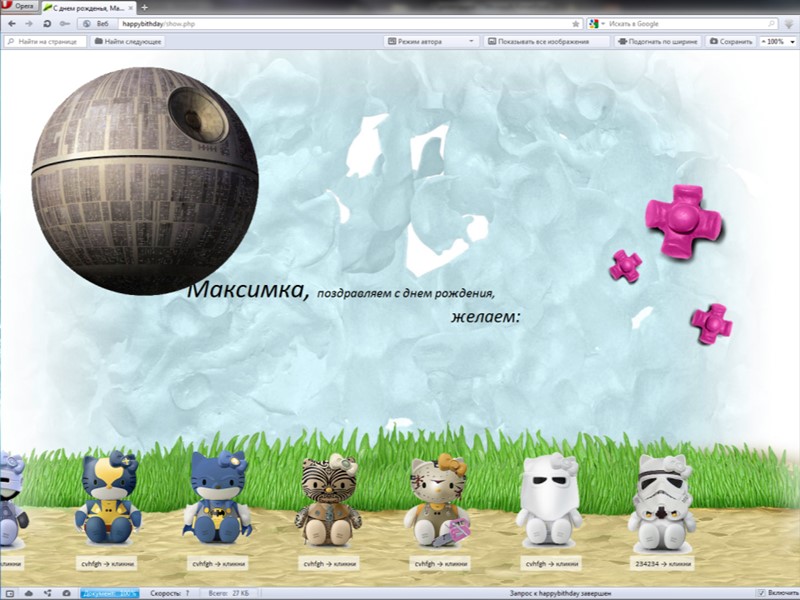Click 'cvhfgh → кликни' under Wolverine kitty
800x600 pixels.
click(107, 564)
